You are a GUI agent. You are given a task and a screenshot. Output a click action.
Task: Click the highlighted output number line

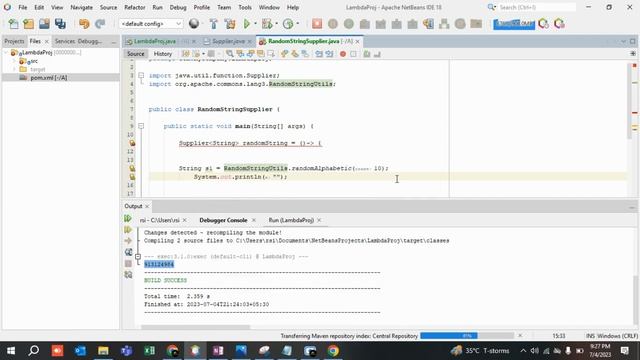click(x=159, y=264)
